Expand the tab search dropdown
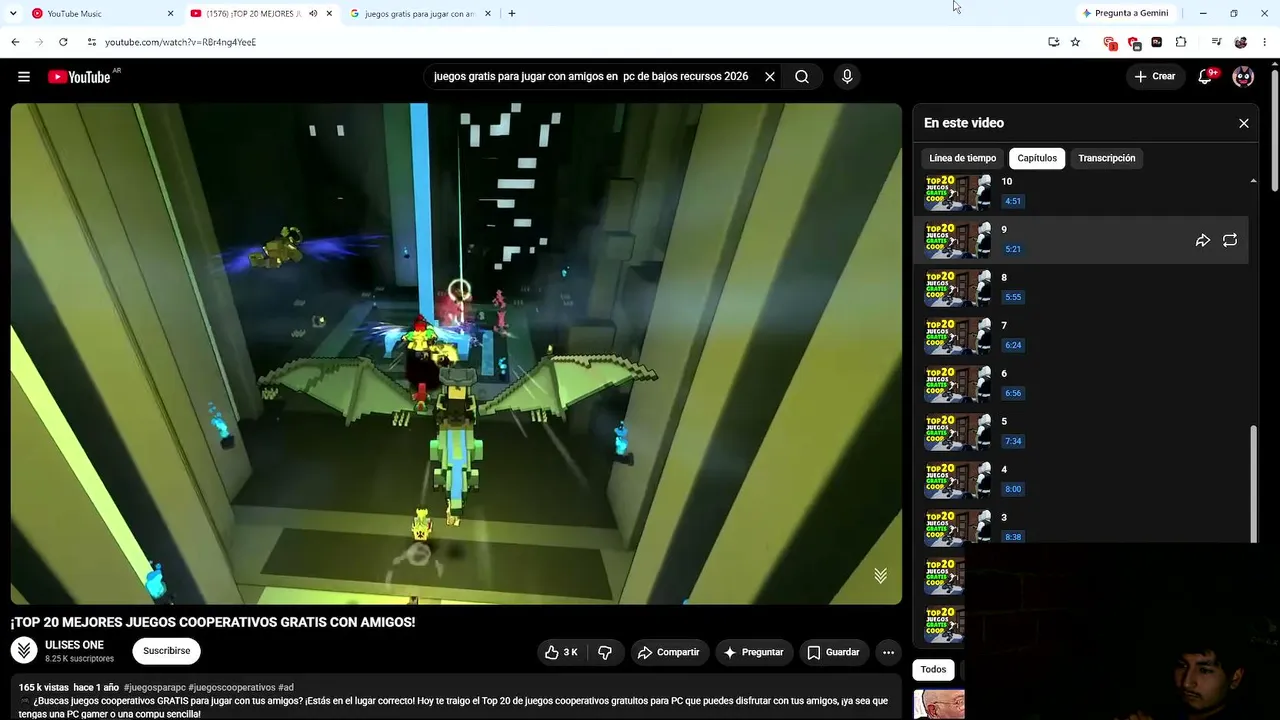The width and height of the screenshot is (1280, 720). [x=13, y=14]
